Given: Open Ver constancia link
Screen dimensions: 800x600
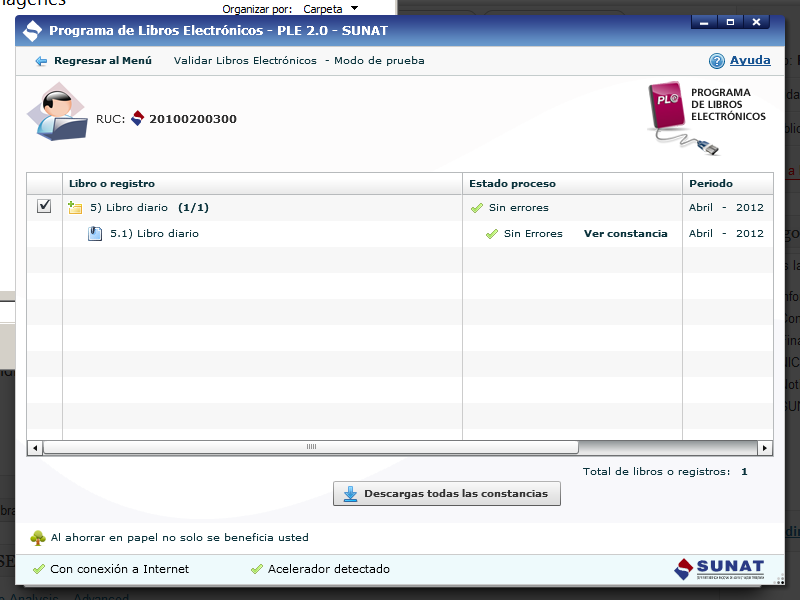Looking at the screenshot, I should [x=626, y=234].
